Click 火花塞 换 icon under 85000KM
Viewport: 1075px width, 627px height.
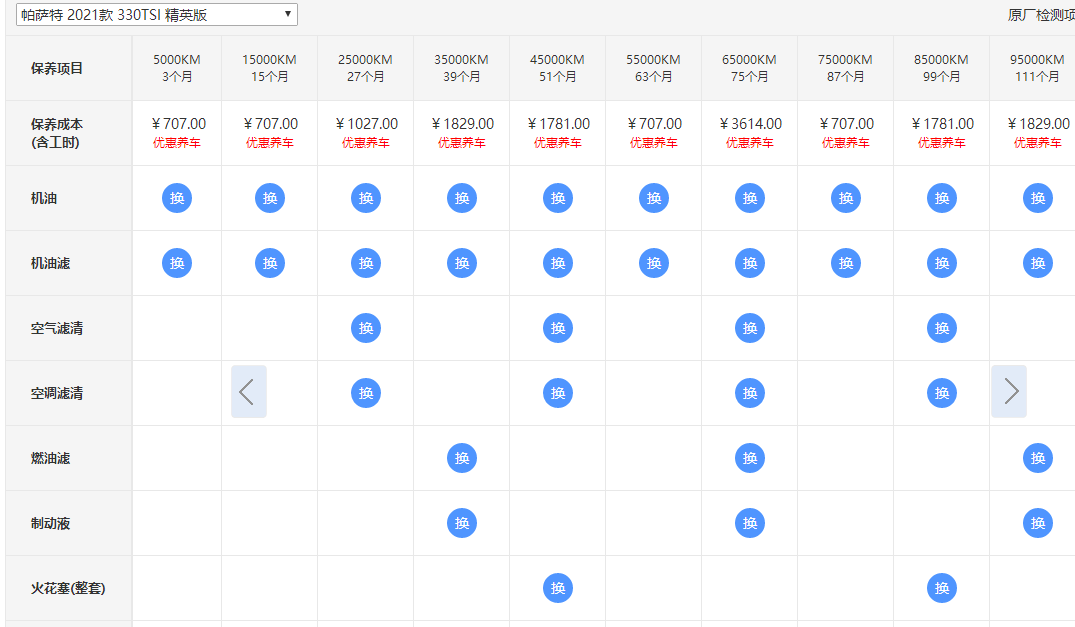(x=942, y=588)
